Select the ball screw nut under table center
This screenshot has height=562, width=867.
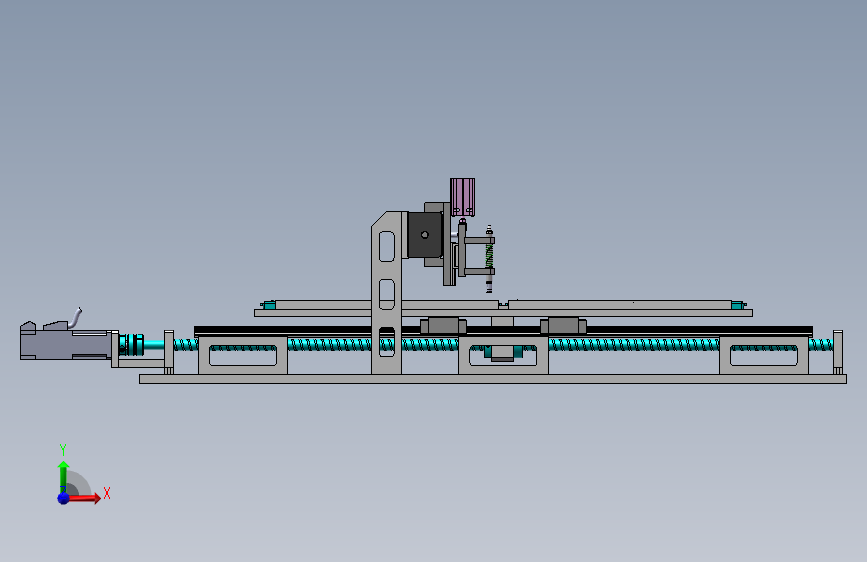[503, 354]
